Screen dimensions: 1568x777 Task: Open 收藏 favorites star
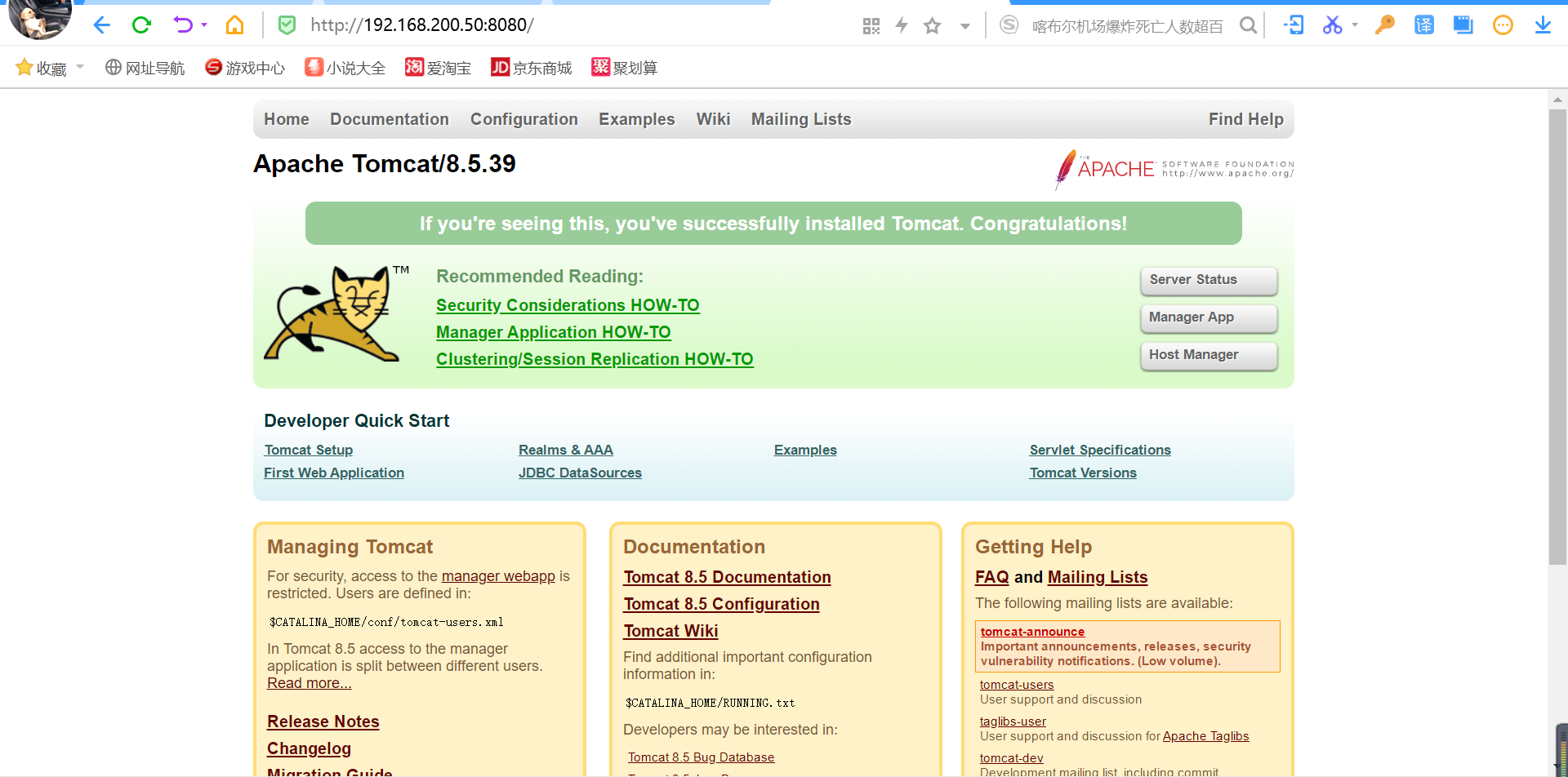pyautogui.click(x=41, y=68)
